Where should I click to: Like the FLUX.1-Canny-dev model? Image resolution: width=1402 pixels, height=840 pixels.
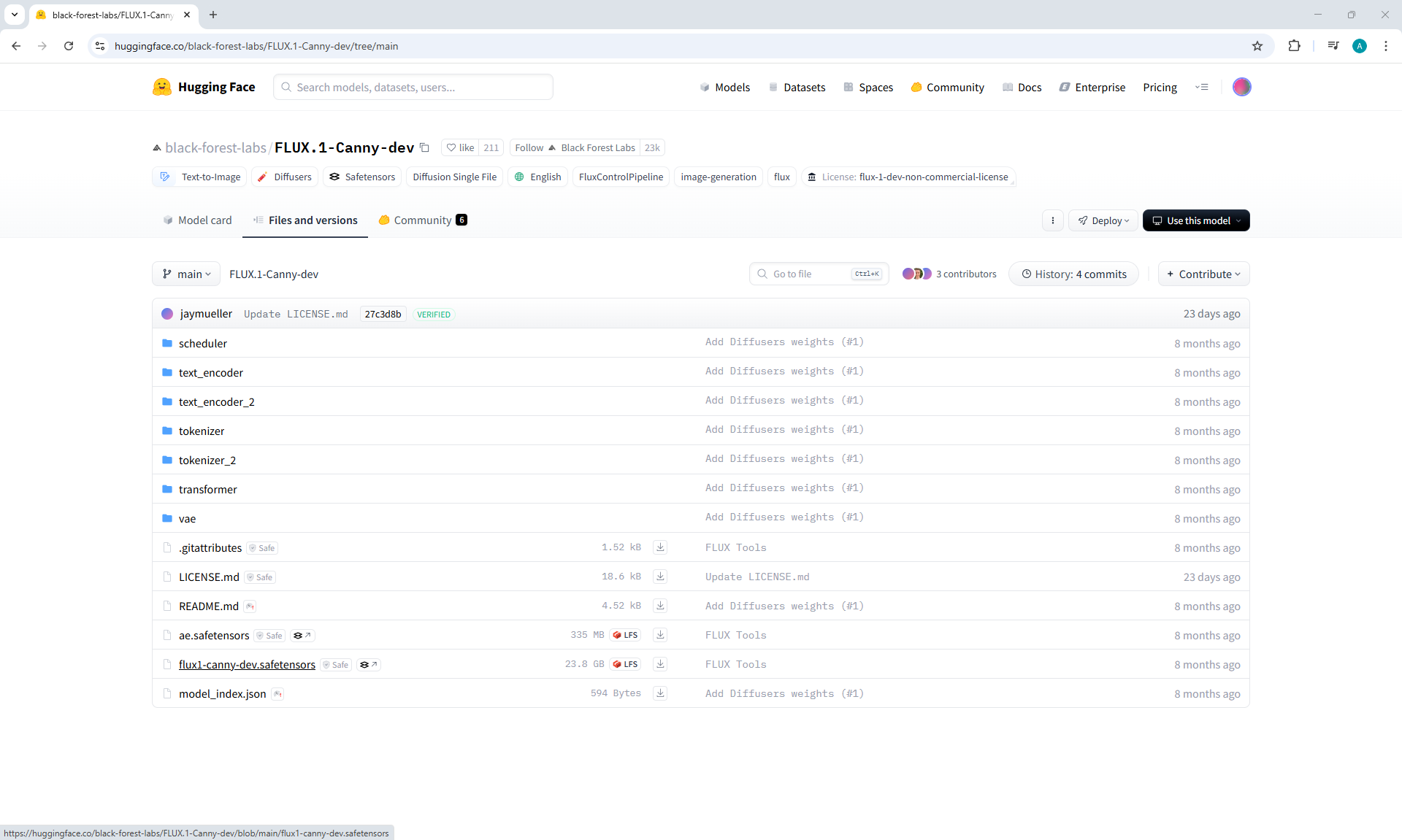(x=461, y=147)
